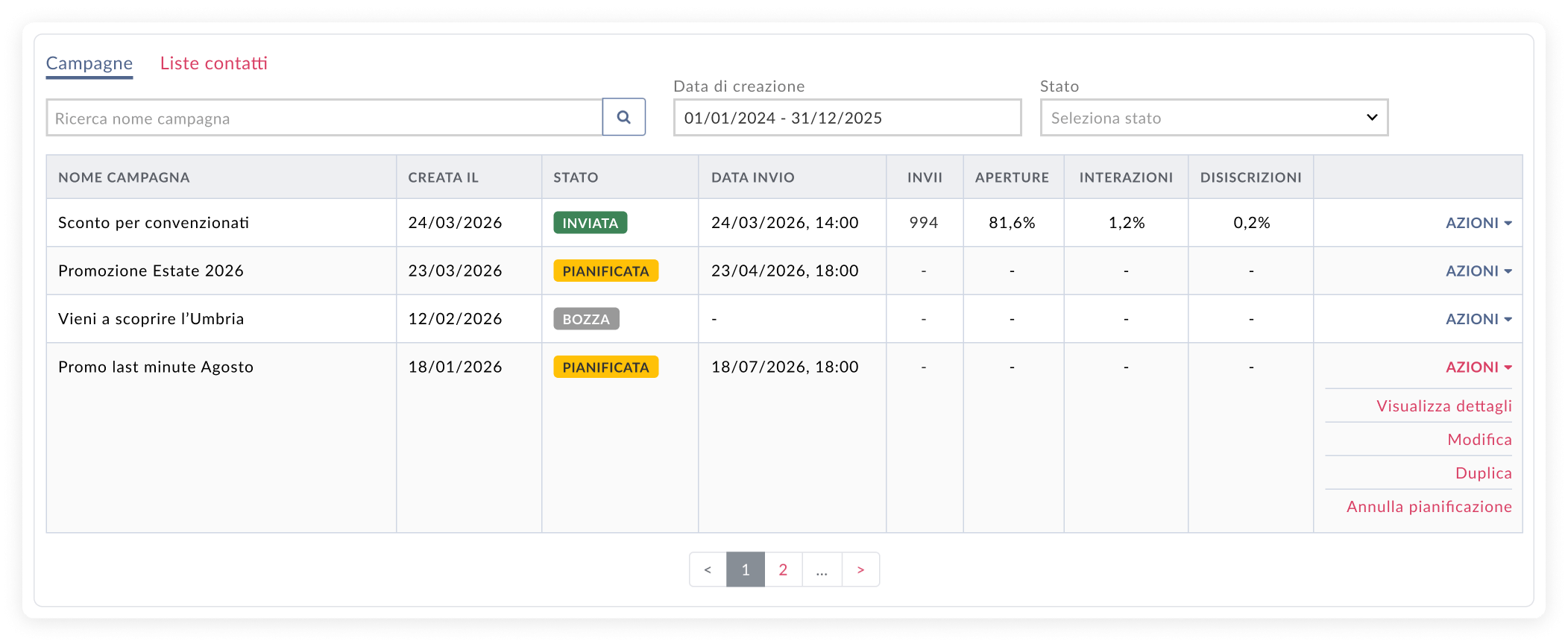
Task: Open the Liste contatti tab
Action: pyautogui.click(x=214, y=63)
